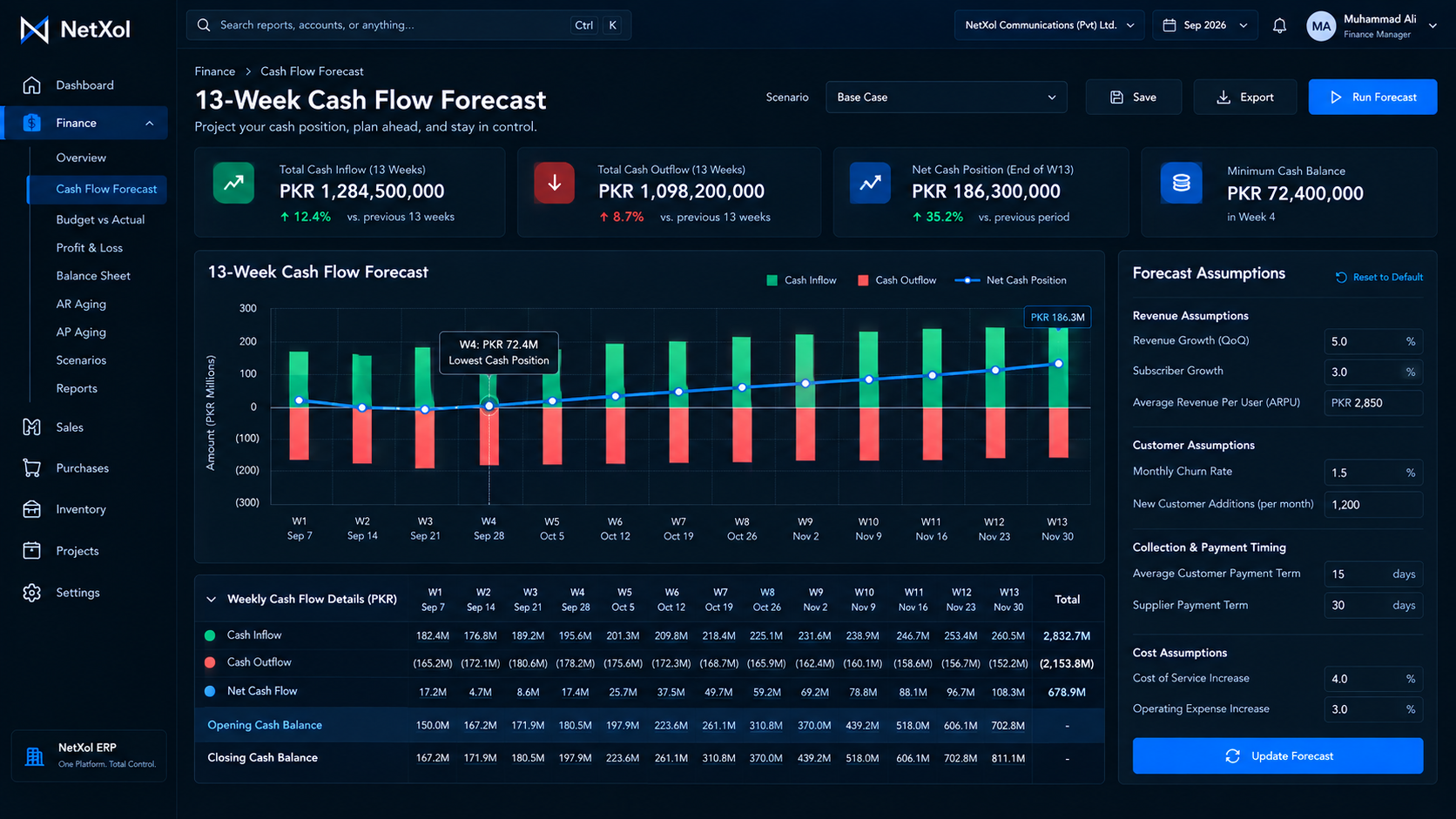Open Profit & Loss
Viewport: 1456px width, 819px height.
[x=89, y=248]
